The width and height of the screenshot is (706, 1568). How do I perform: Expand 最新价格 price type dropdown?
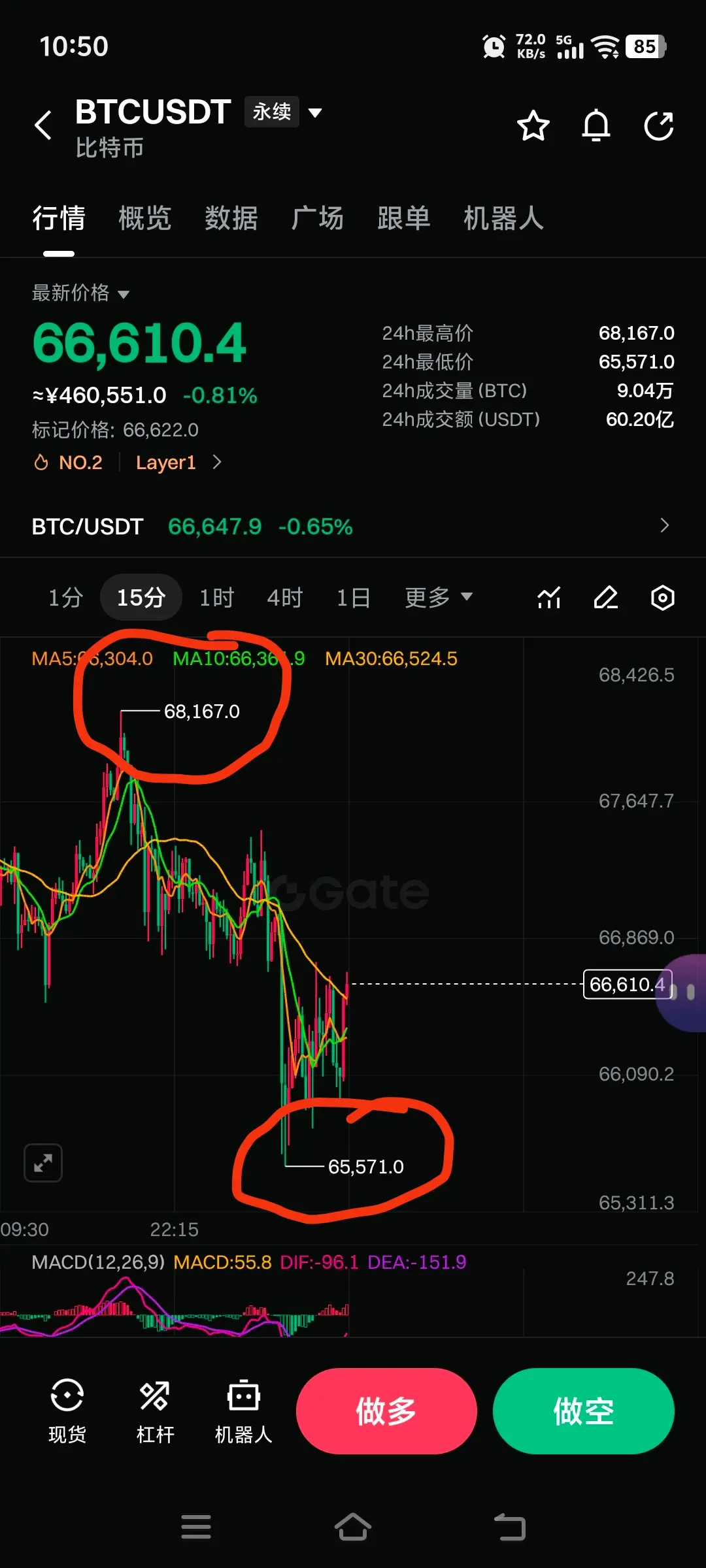point(80,293)
